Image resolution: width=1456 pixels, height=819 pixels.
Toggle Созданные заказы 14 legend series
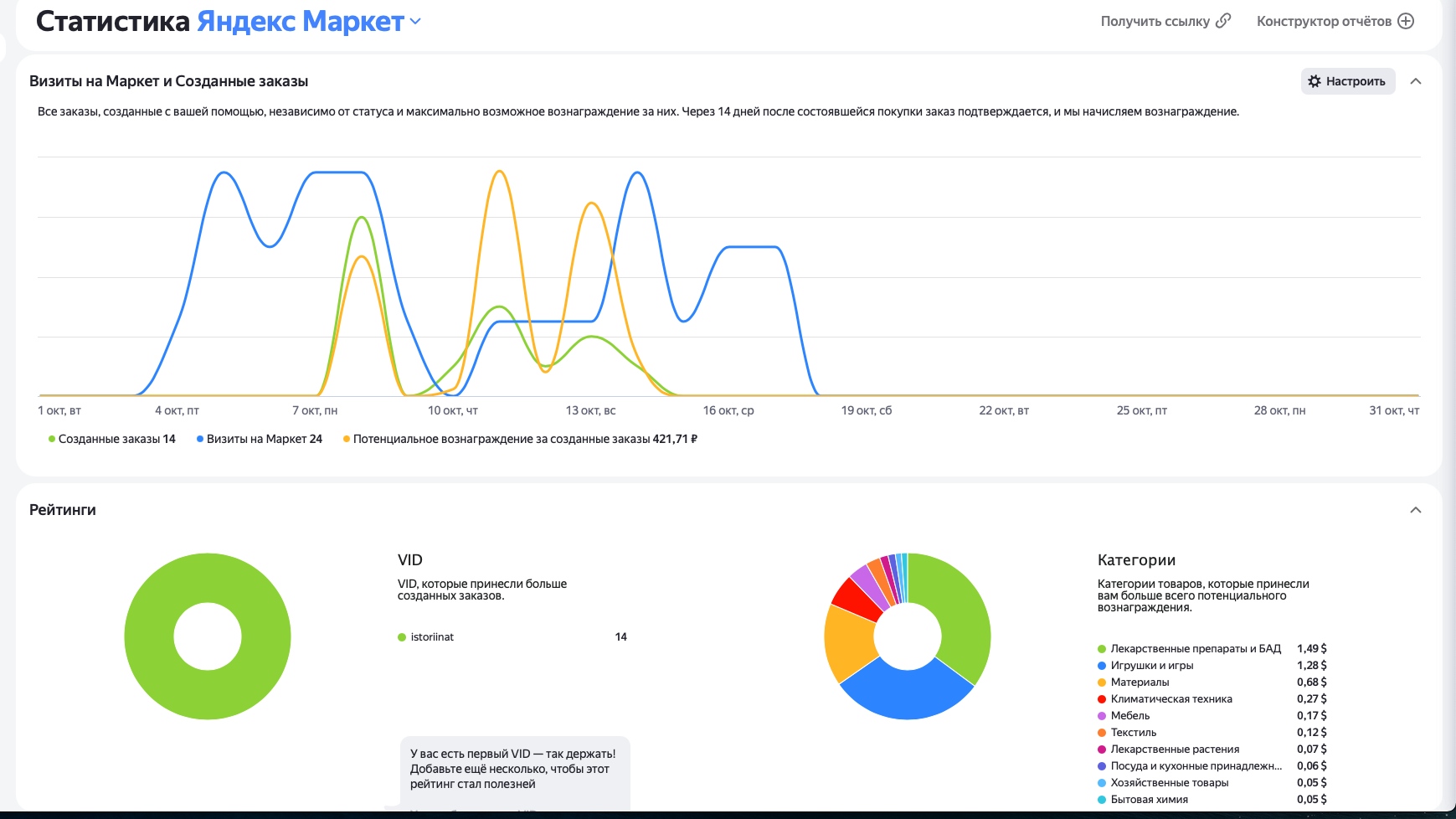[112, 439]
